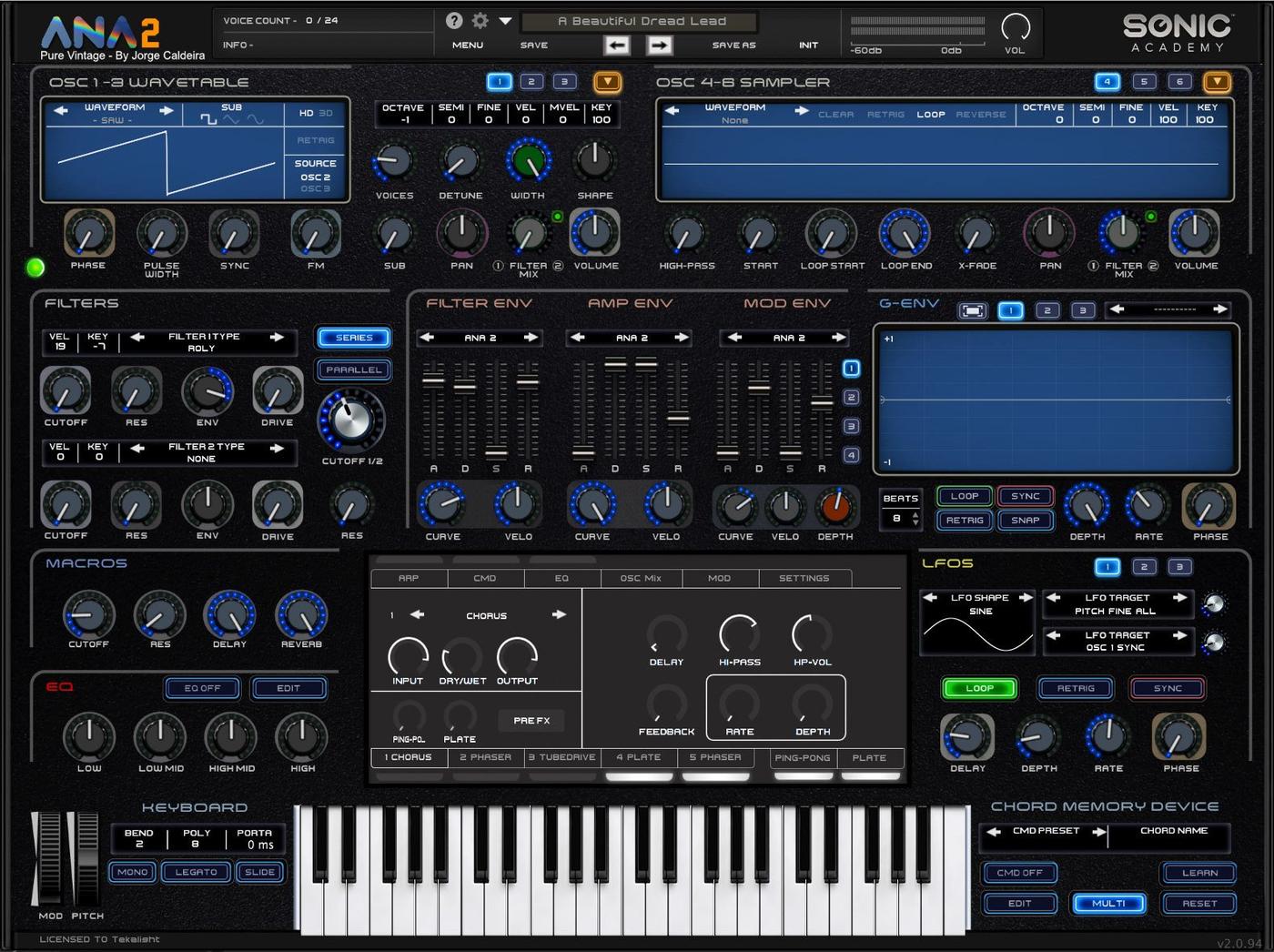Switch filter routing to PARALLEL
This screenshot has width=1274, height=952.
(354, 370)
